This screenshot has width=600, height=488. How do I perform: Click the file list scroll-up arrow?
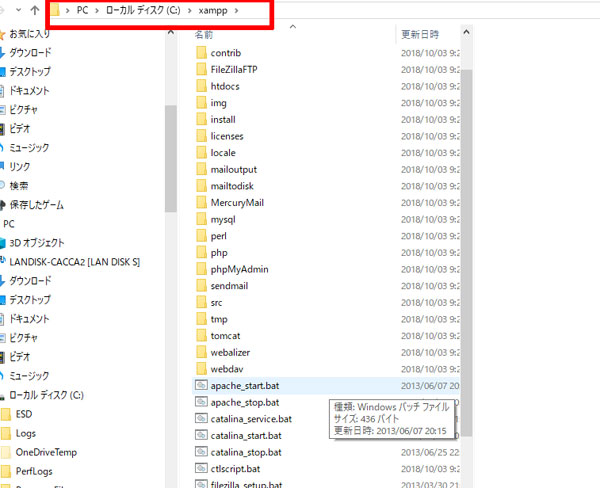[x=466, y=32]
